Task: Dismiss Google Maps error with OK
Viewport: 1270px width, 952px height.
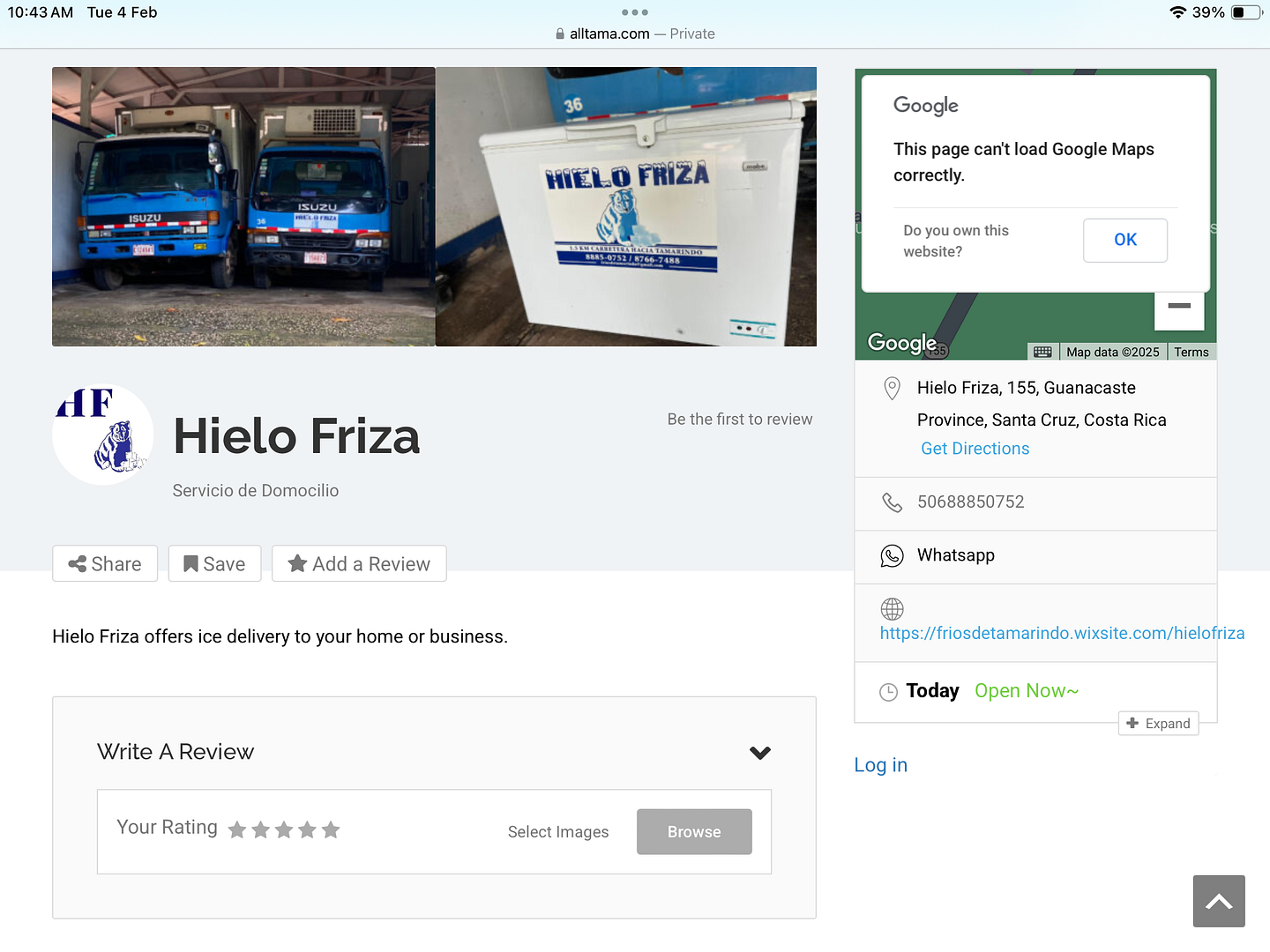Action: coord(1124,240)
